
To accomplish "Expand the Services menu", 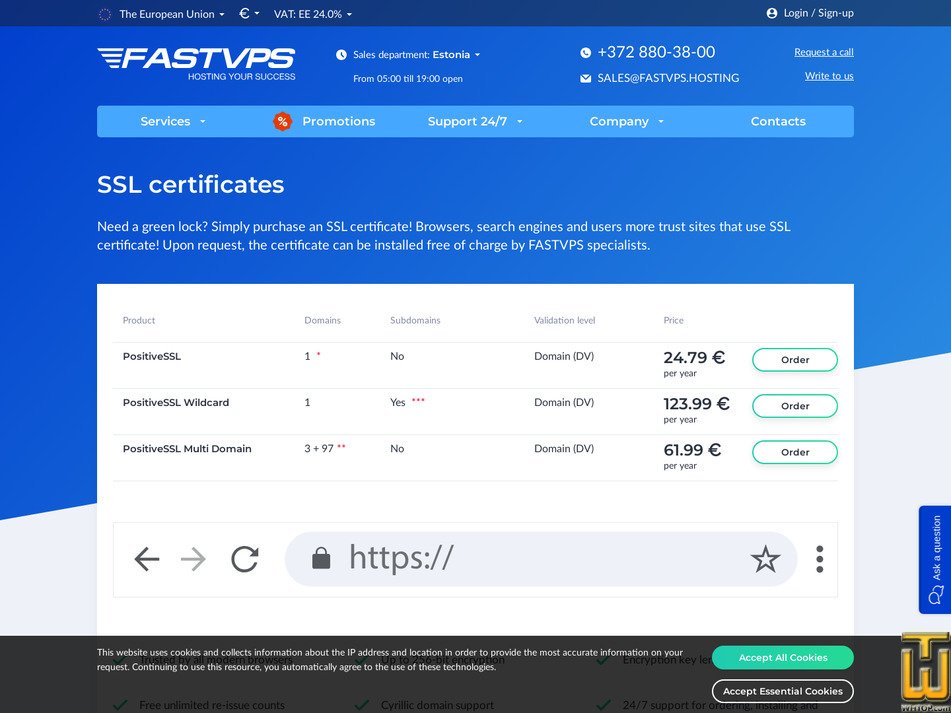I will [x=173, y=121].
